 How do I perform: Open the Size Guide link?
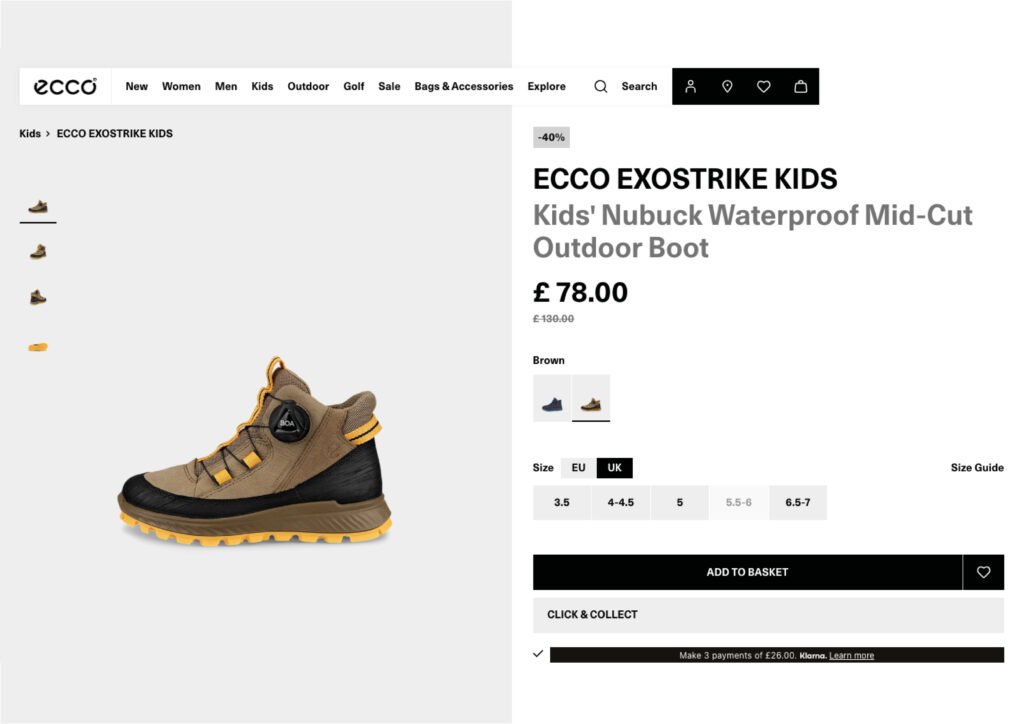(977, 467)
